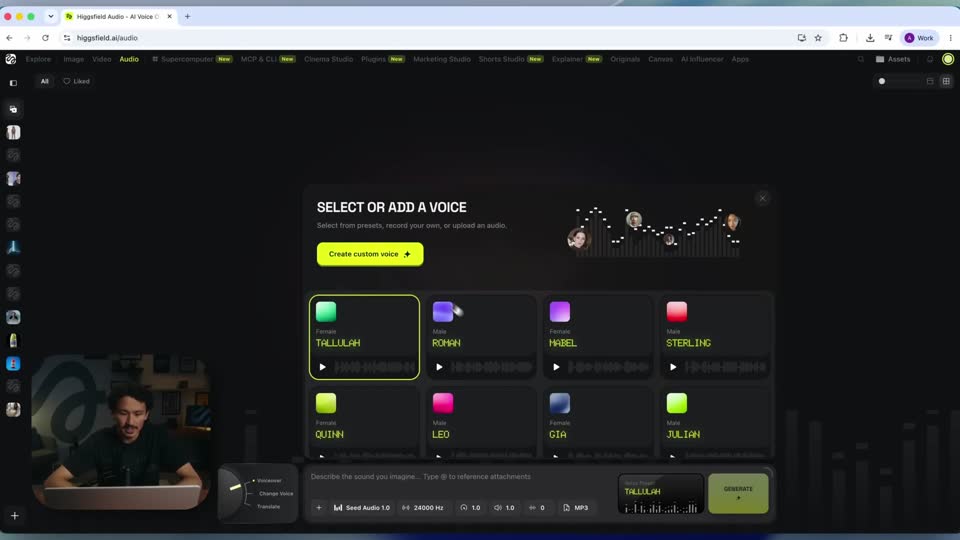Open the Work profile menu

919,38
